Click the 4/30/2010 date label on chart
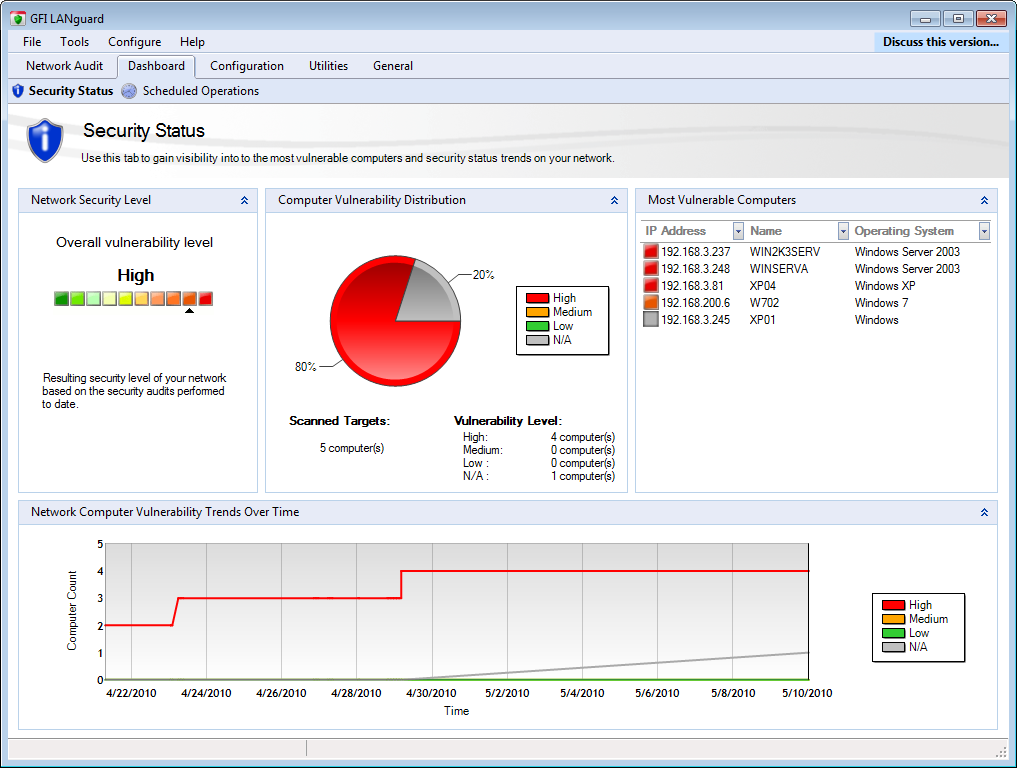1017x768 pixels. (x=431, y=693)
